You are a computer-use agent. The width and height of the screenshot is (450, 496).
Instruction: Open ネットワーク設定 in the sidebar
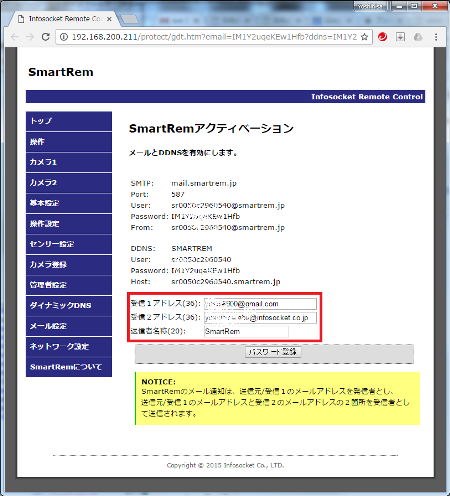point(69,346)
